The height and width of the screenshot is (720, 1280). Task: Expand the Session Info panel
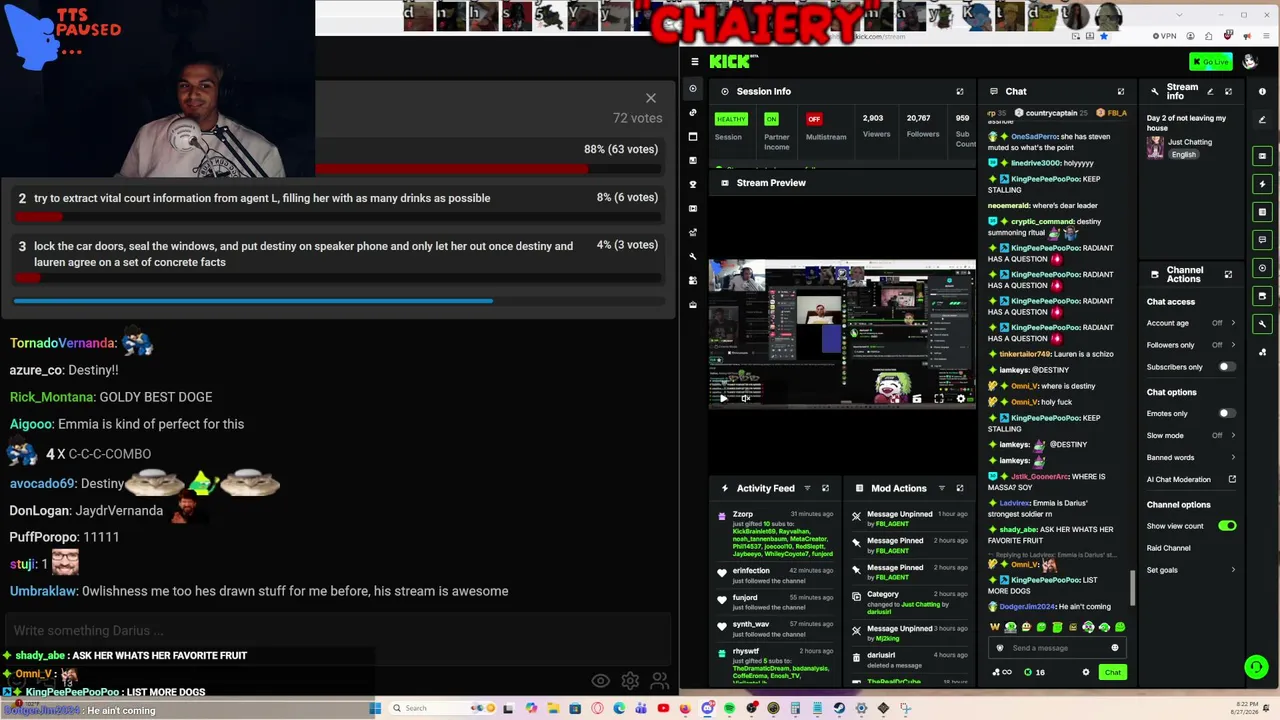coord(960,92)
